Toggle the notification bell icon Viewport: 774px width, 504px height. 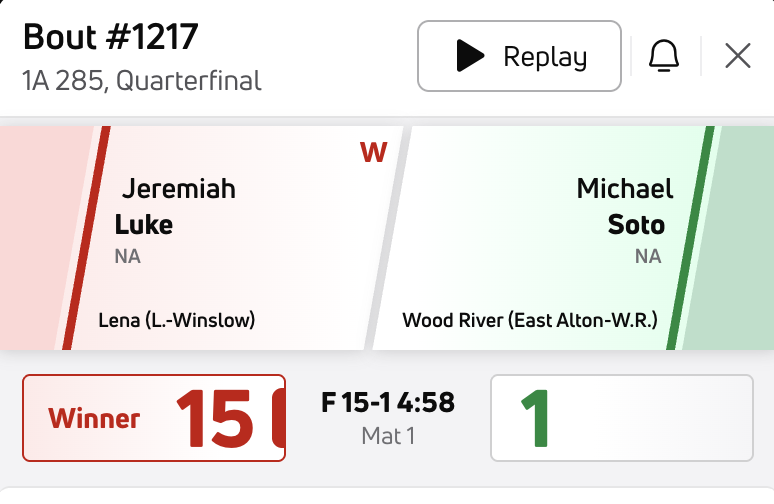click(x=663, y=57)
